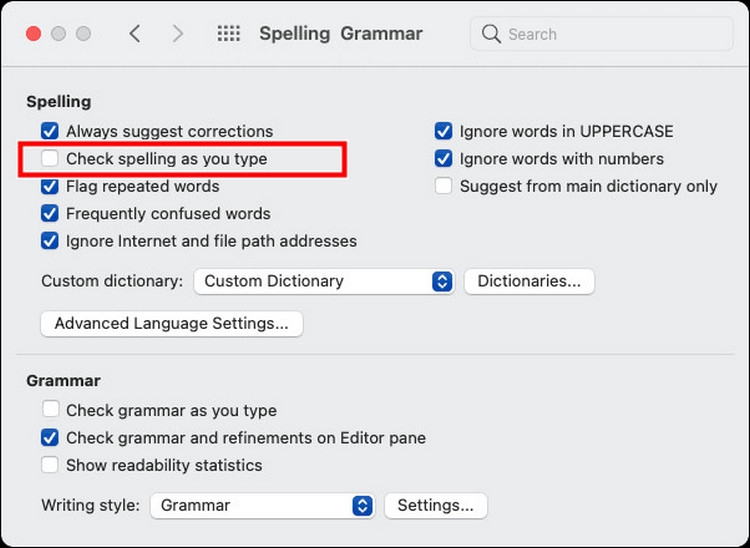The image size is (750, 548).
Task: Turn on Check grammar as you type
Action: [50, 410]
